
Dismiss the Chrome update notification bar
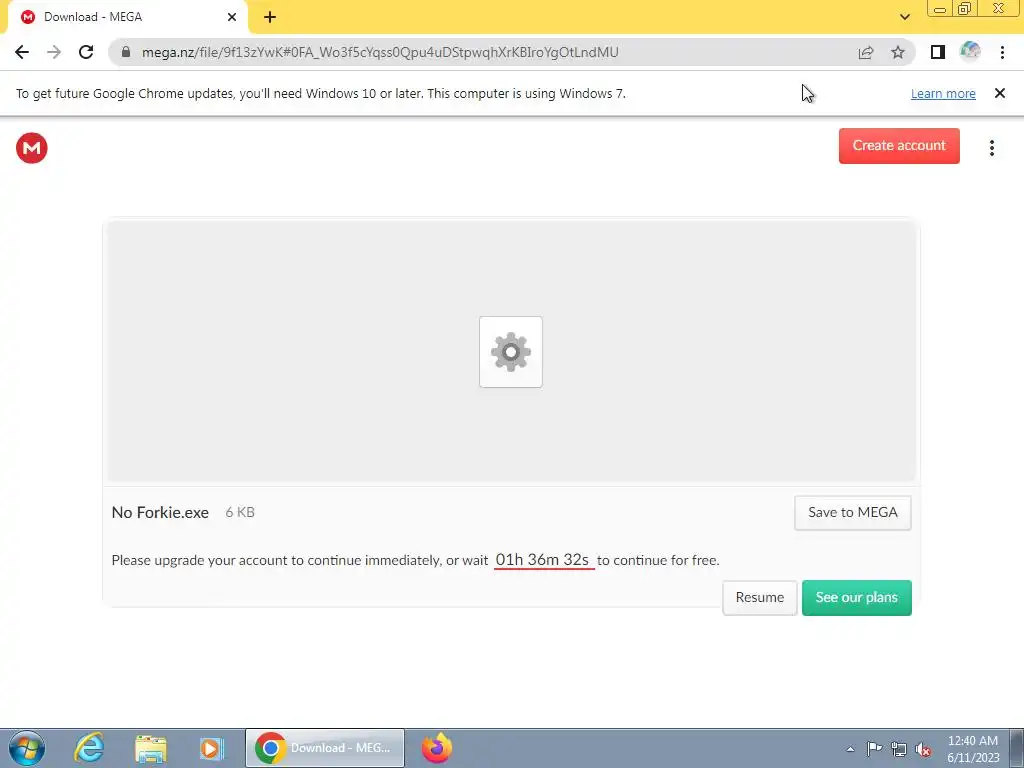[999, 93]
